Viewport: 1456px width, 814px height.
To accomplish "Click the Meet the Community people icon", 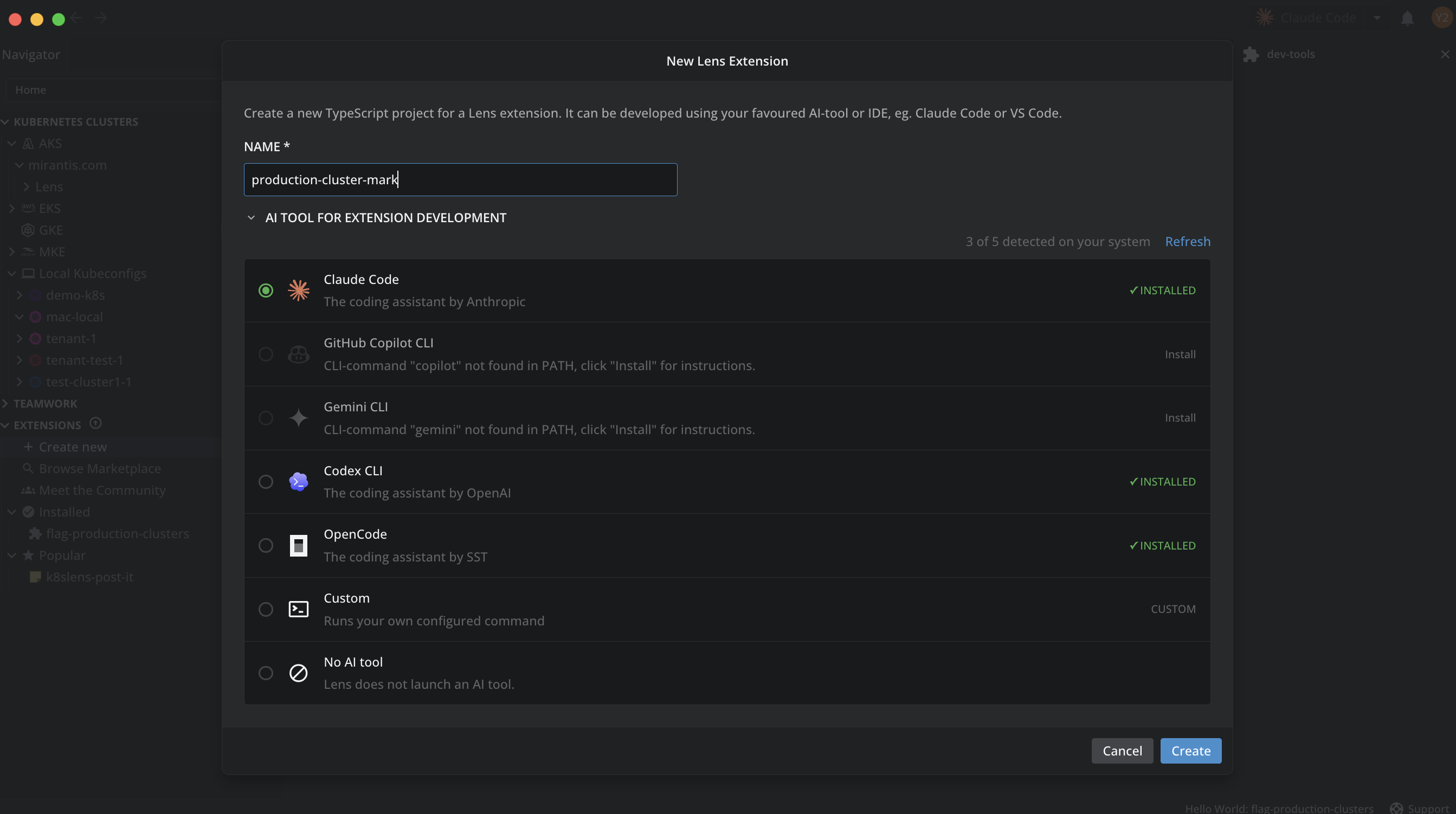I will (x=28, y=490).
